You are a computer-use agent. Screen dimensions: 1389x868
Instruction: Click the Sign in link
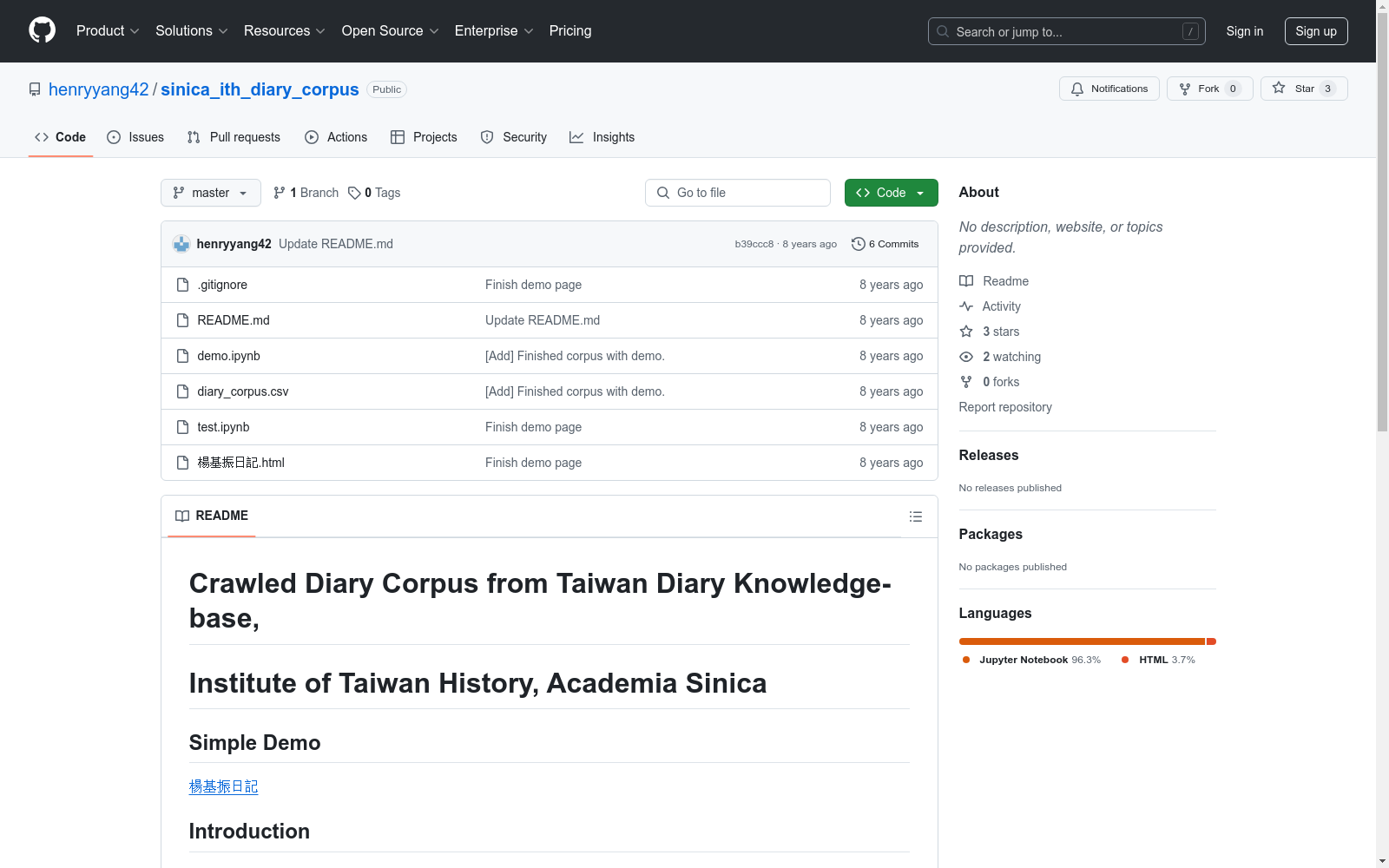tap(1245, 31)
